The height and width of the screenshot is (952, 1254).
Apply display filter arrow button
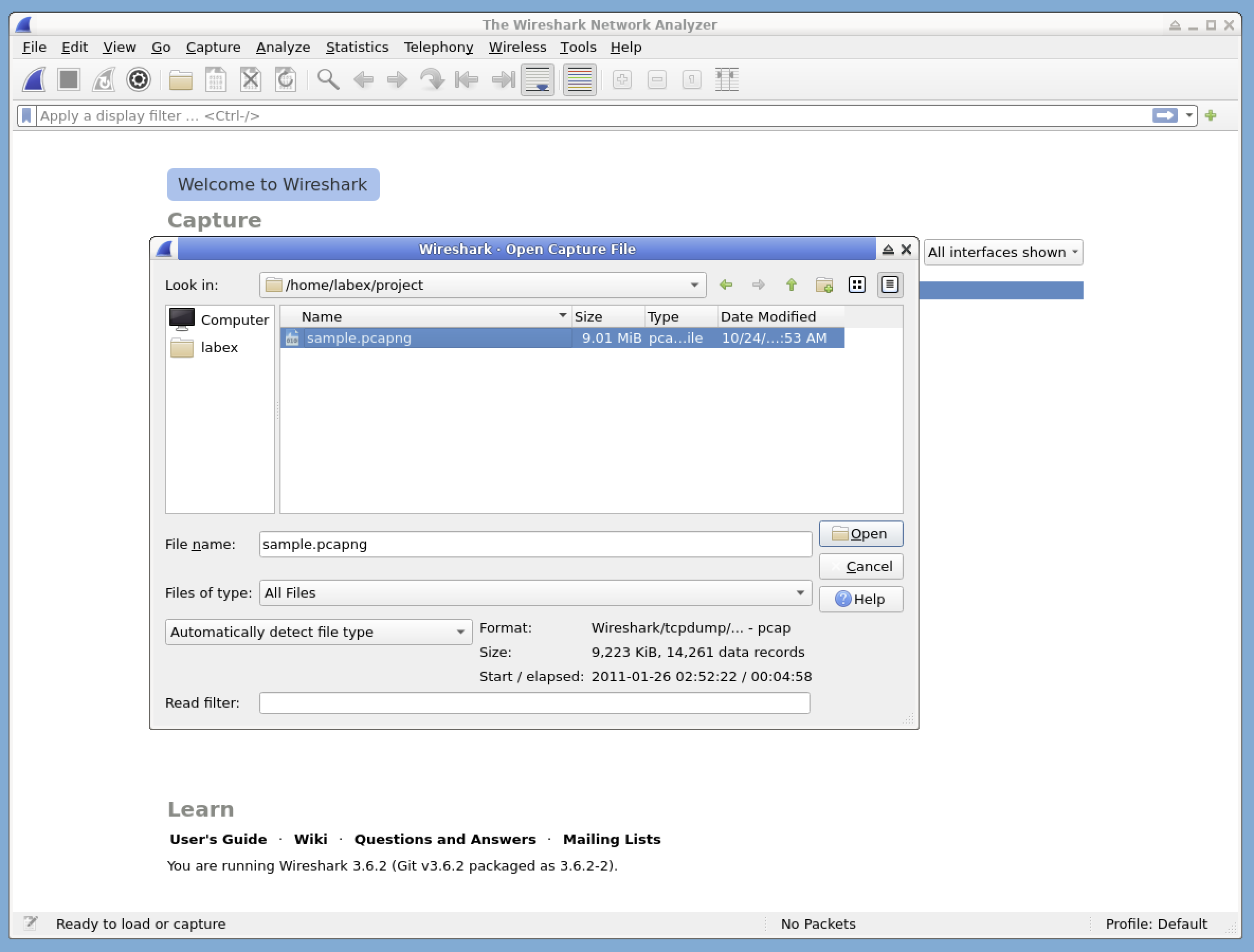pos(1165,116)
